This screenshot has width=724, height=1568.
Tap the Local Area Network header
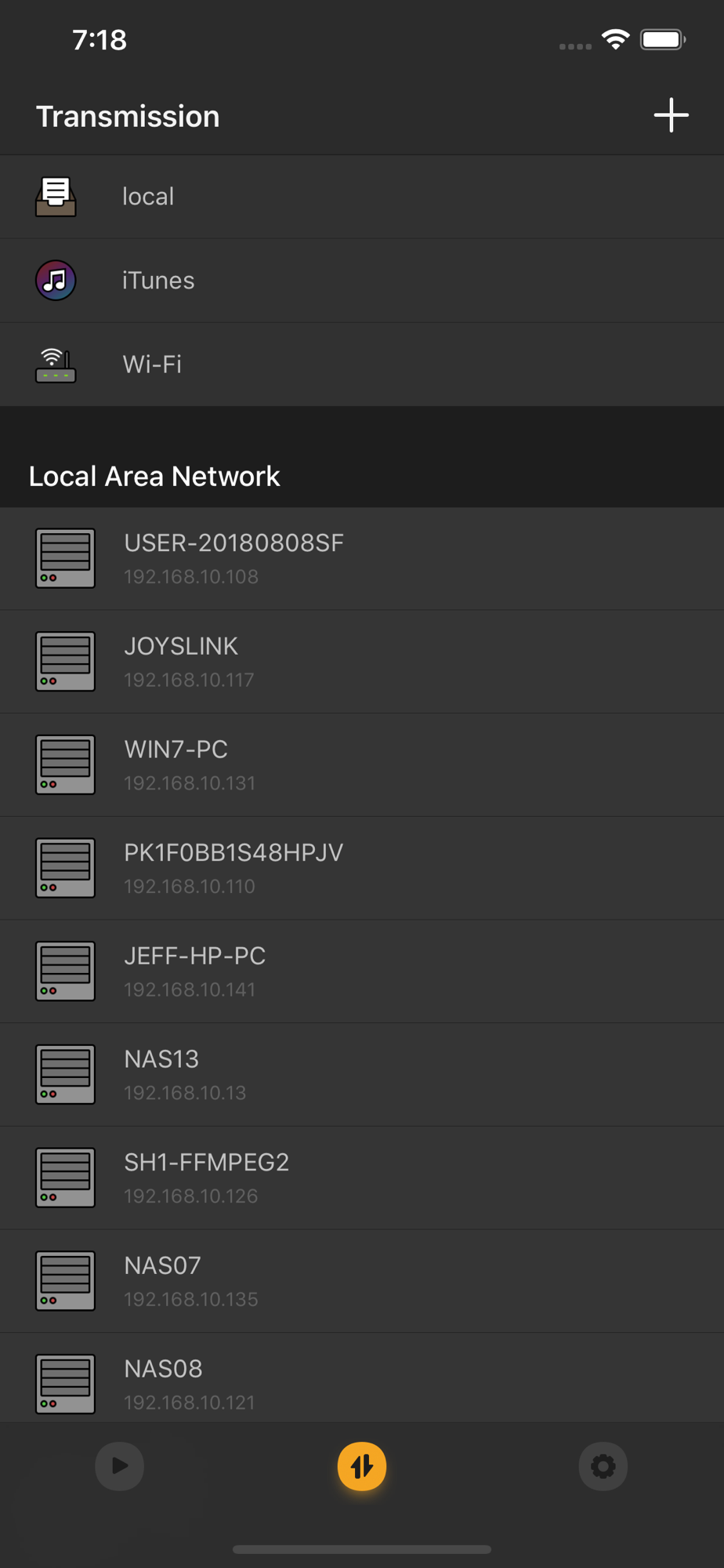(x=154, y=476)
